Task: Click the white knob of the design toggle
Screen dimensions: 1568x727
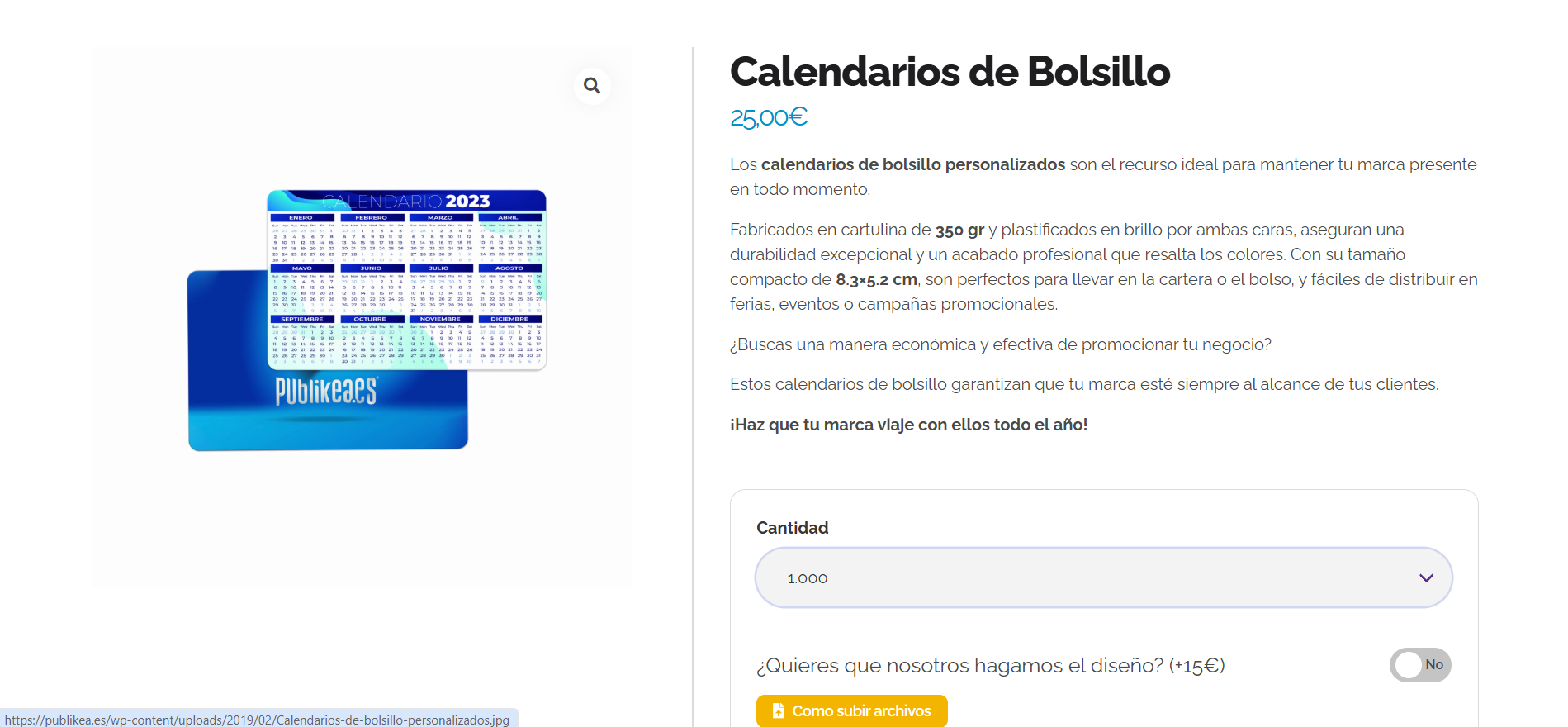Action: coord(1408,664)
